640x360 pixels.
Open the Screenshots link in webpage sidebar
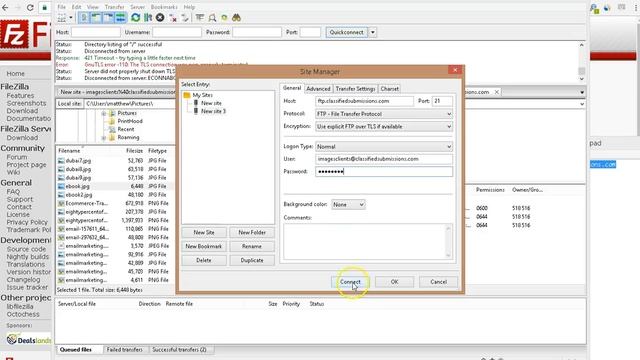coord(26,103)
